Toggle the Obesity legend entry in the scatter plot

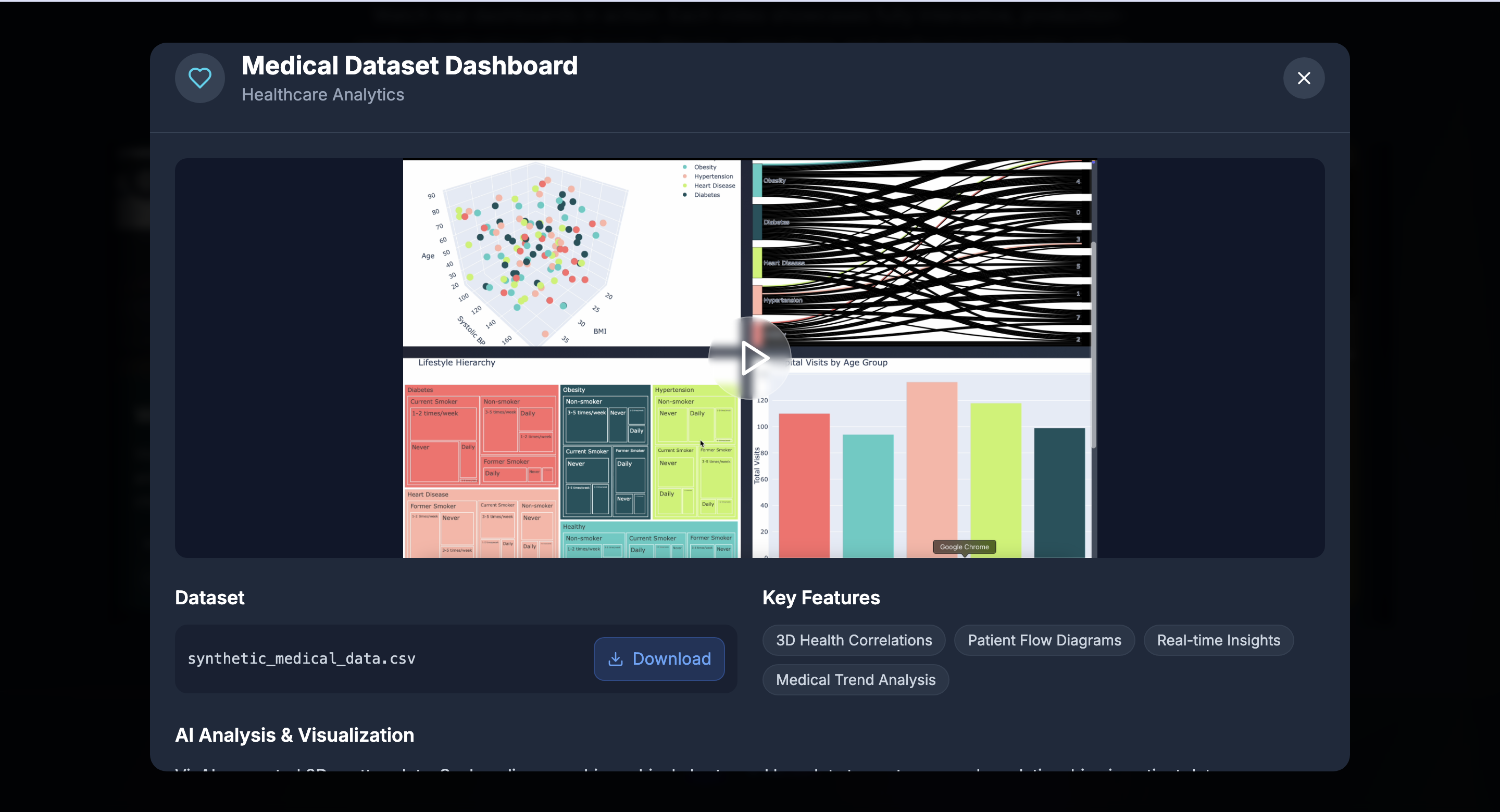705,167
